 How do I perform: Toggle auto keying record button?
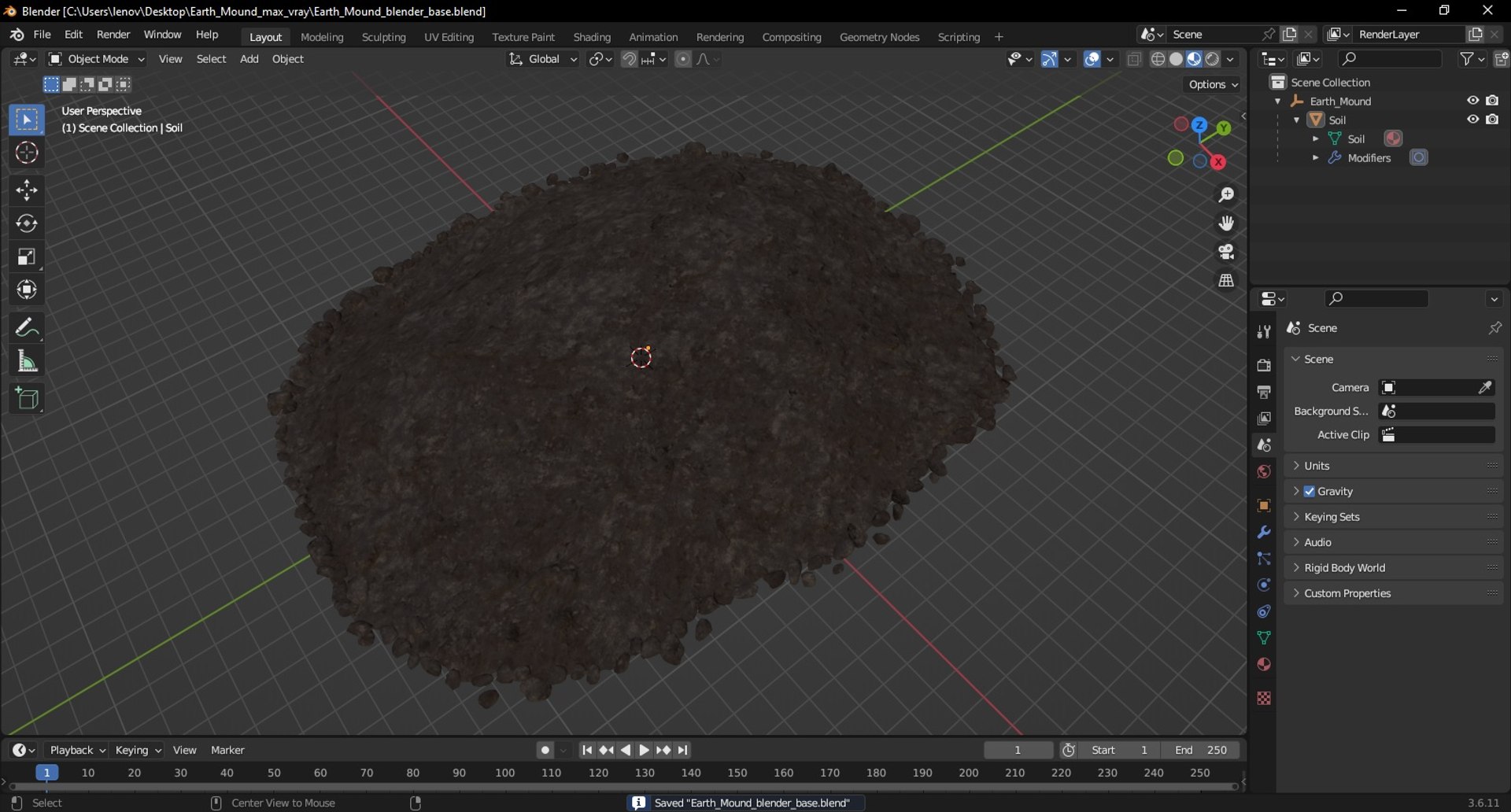(x=545, y=751)
